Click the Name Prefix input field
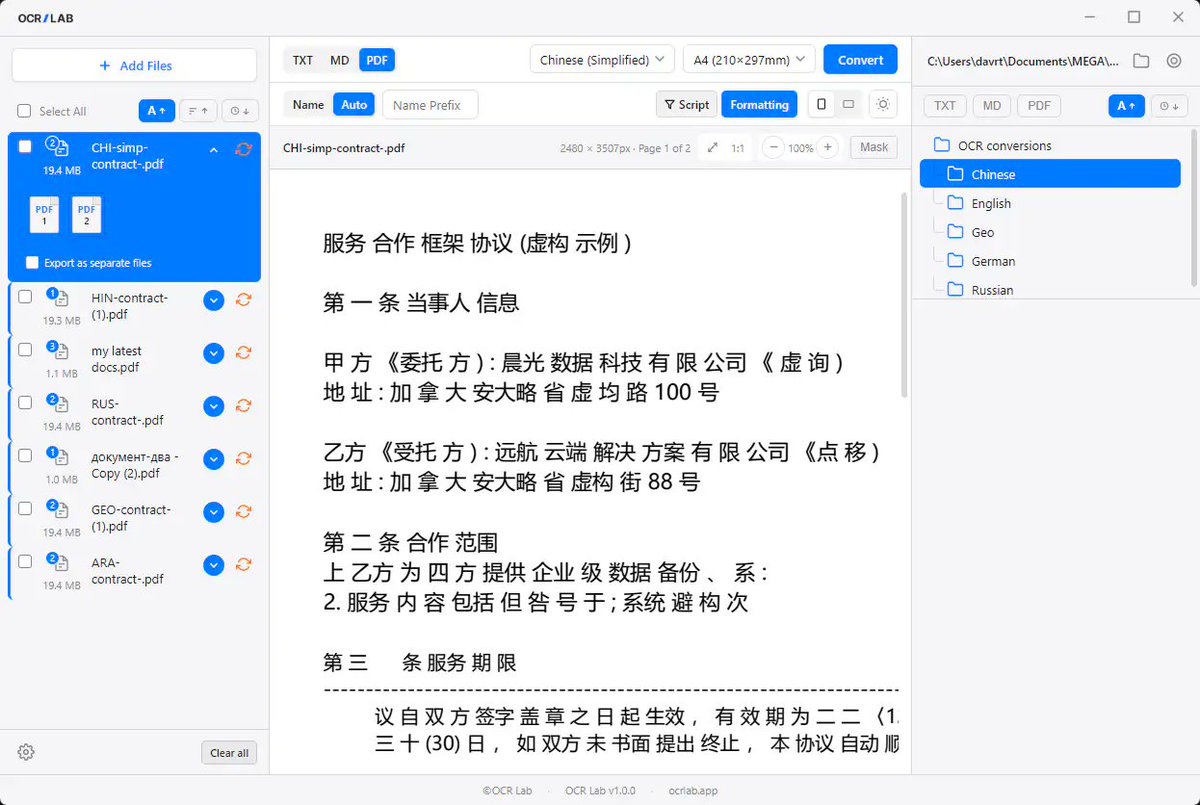Viewport: 1200px width, 805px height. (430, 105)
